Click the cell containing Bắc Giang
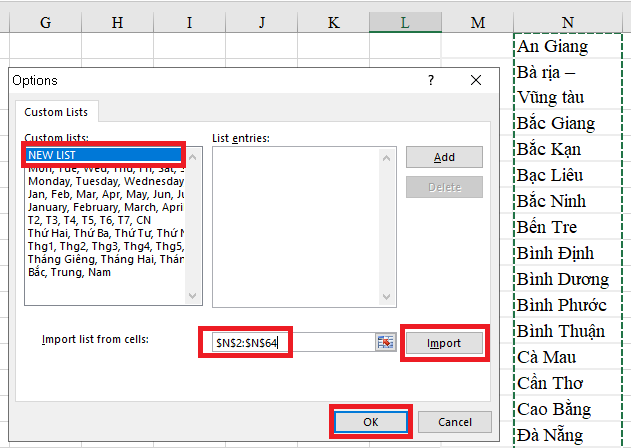Screen dimensions: 631x448 click(568, 122)
